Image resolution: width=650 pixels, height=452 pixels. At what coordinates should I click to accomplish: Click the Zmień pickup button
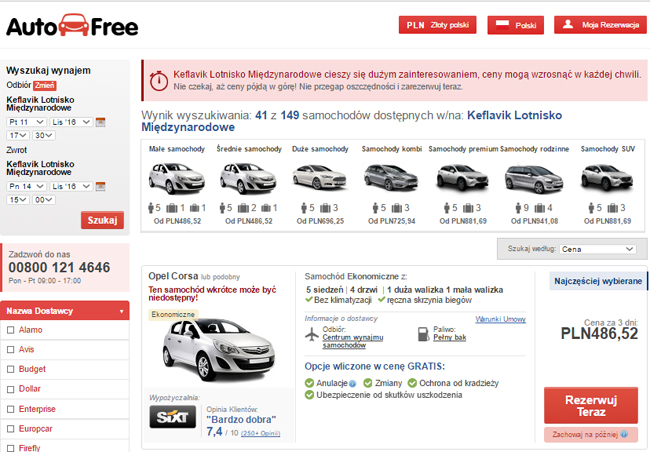pyautogui.click(x=45, y=85)
